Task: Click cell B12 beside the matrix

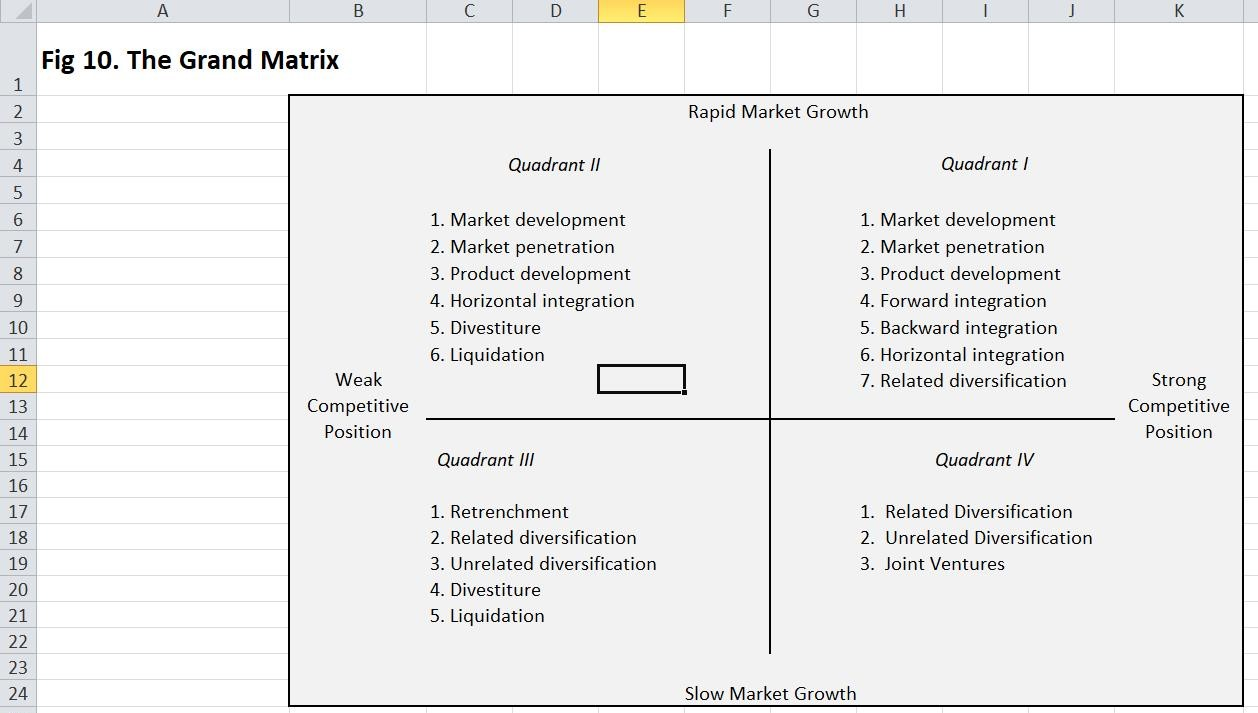Action: coord(357,380)
